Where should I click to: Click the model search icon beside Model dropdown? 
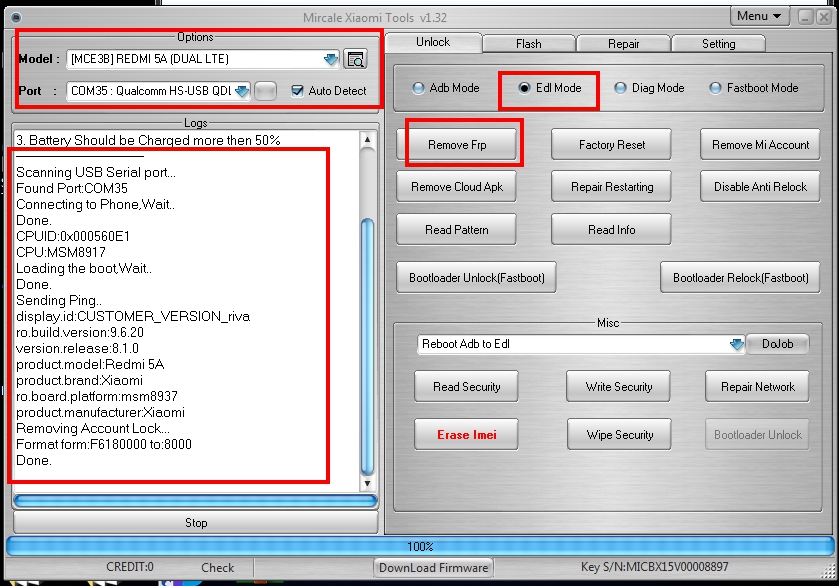pos(355,59)
